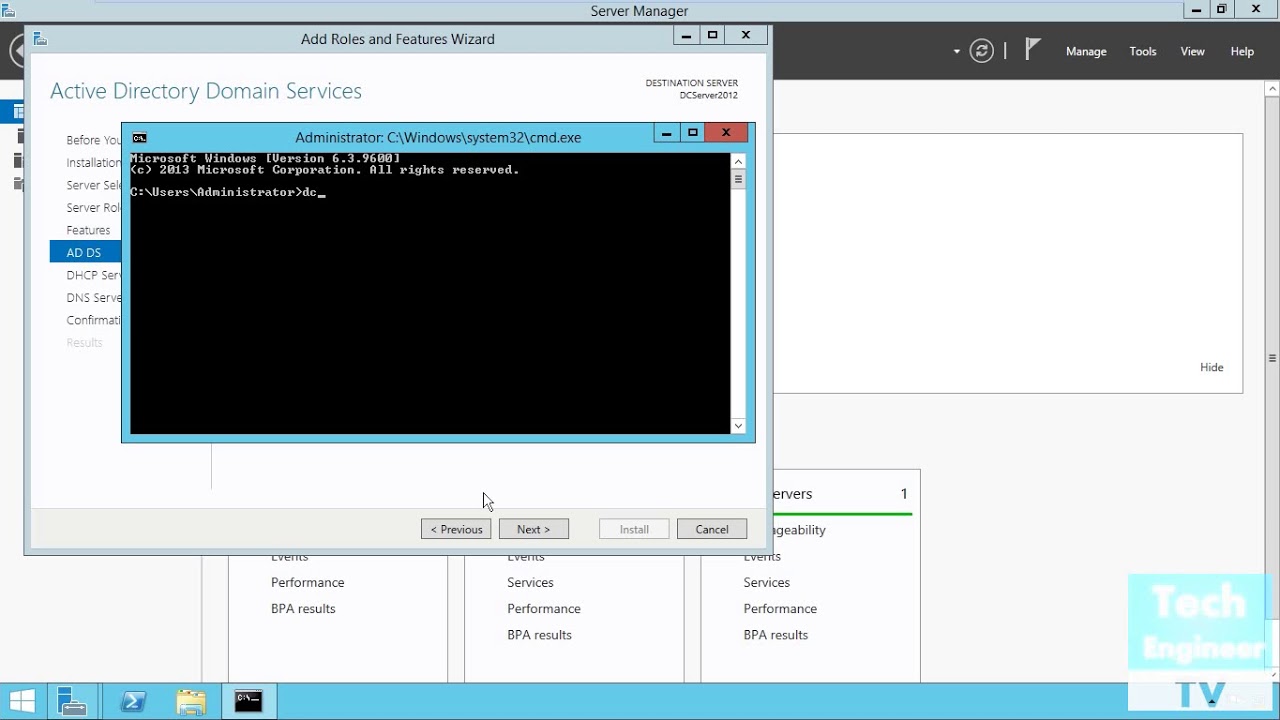1280x720 pixels.
Task: Maximize the cmd.exe window
Action: (x=693, y=133)
